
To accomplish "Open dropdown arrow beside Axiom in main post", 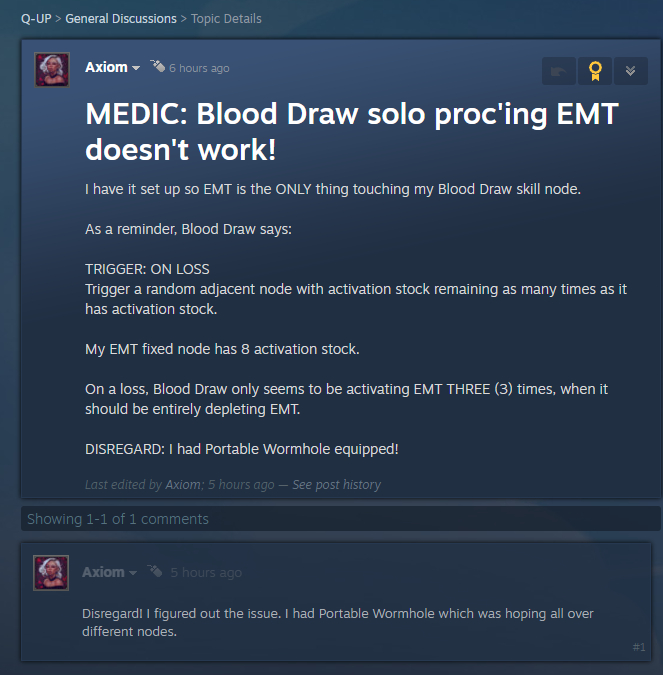I will pyautogui.click(x=136, y=68).
